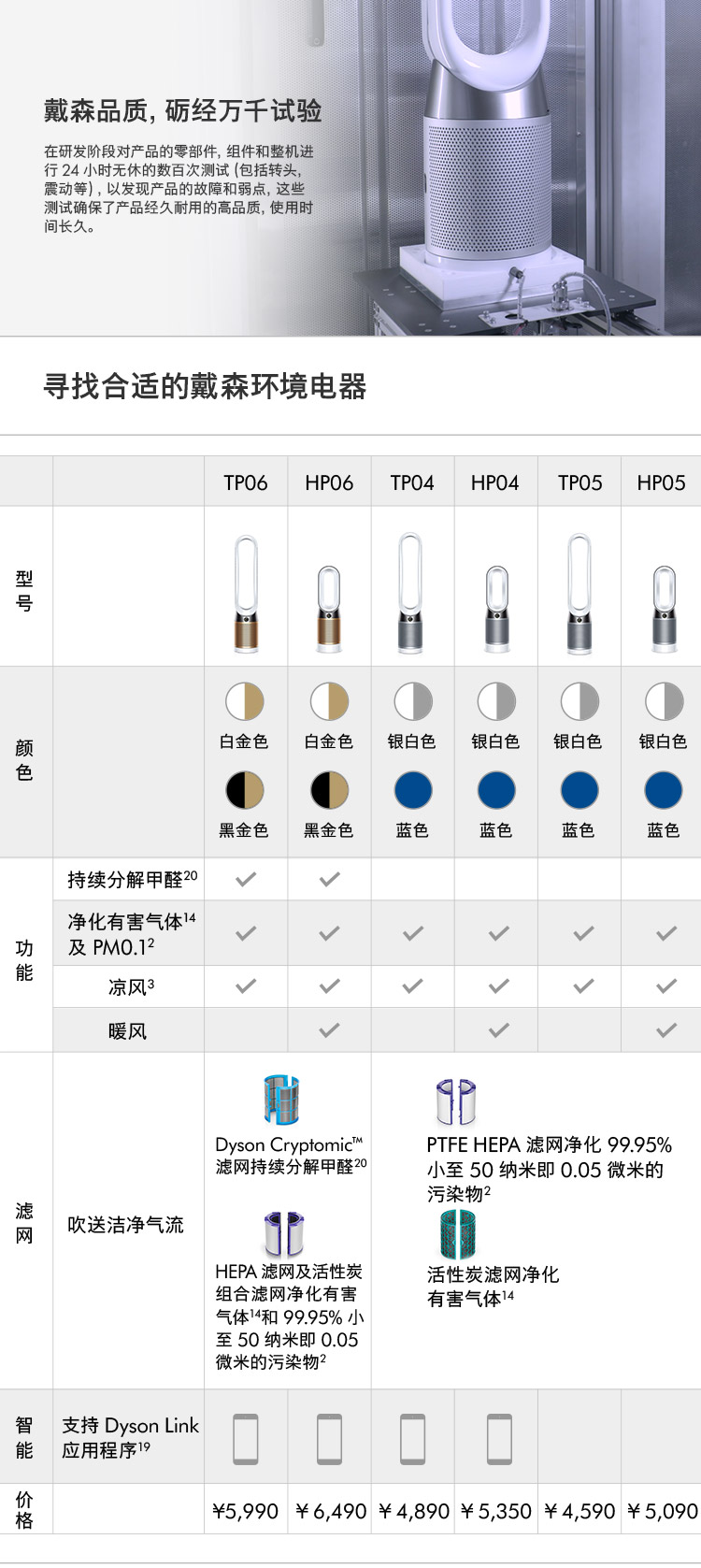Select the HP05 column header
The image size is (701, 1568).
point(662,482)
